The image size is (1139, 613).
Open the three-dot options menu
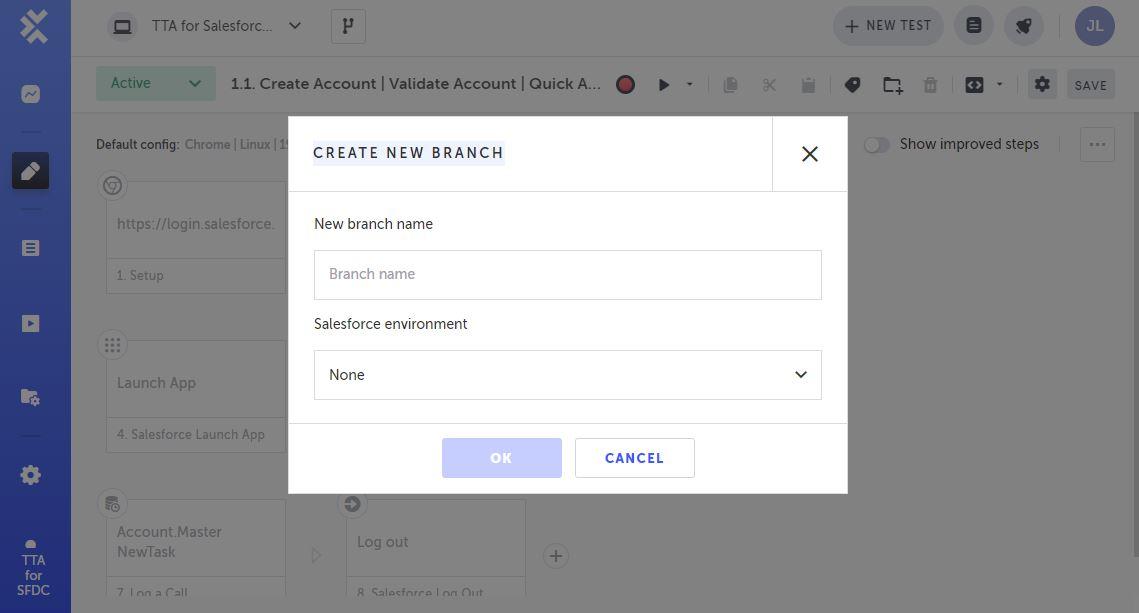click(x=1096, y=144)
